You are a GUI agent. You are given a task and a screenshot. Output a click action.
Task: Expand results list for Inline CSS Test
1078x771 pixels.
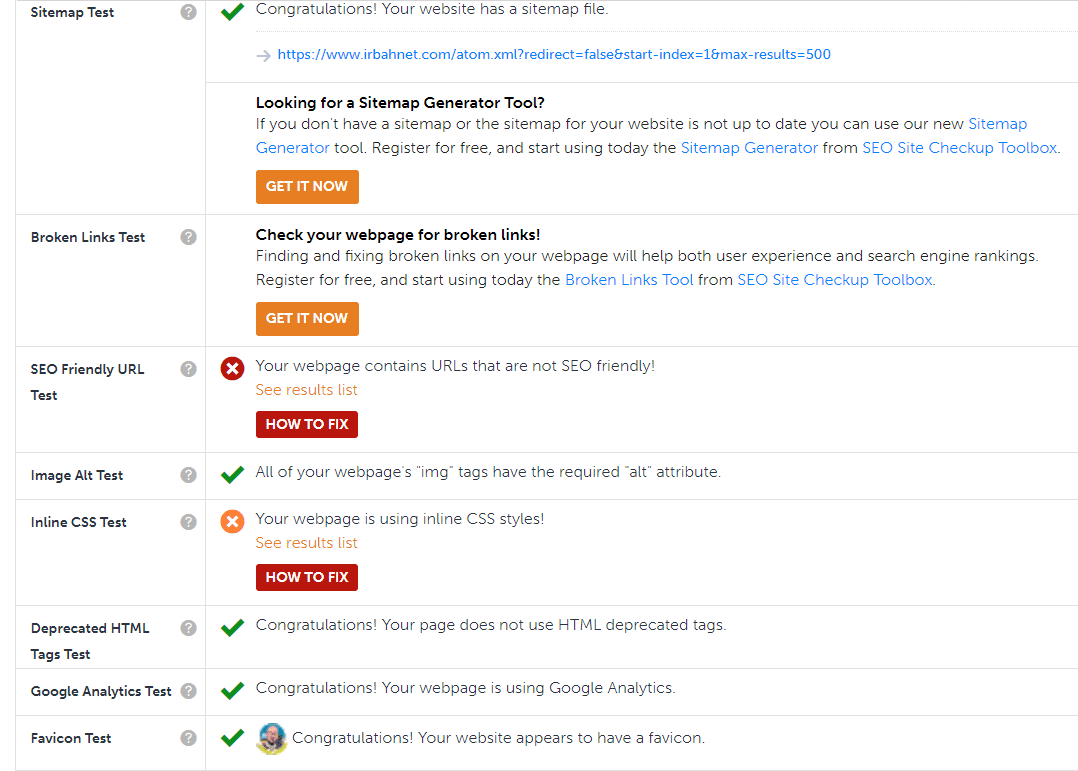pyautogui.click(x=306, y=543)
